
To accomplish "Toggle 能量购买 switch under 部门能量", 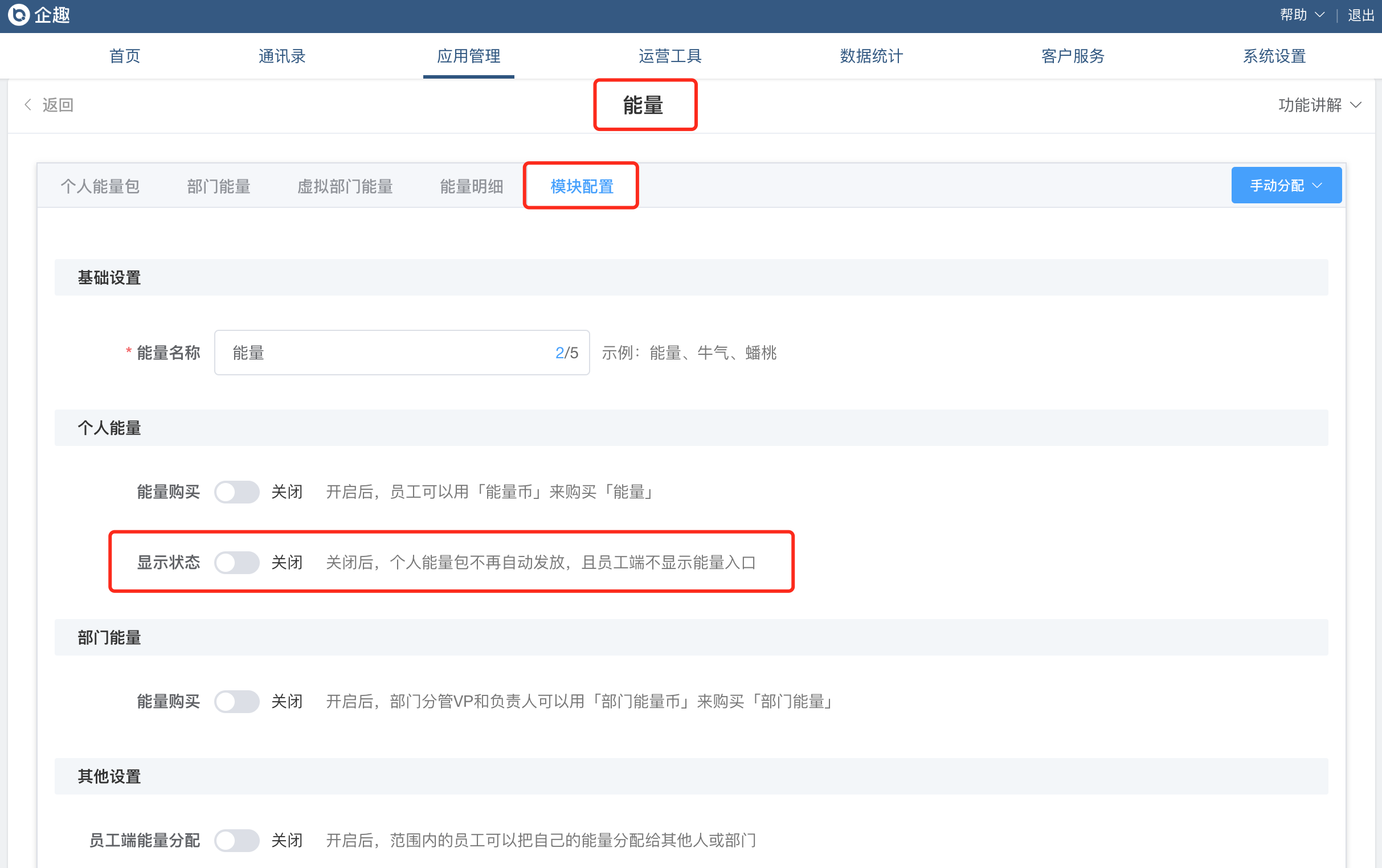I will point(236,701).
